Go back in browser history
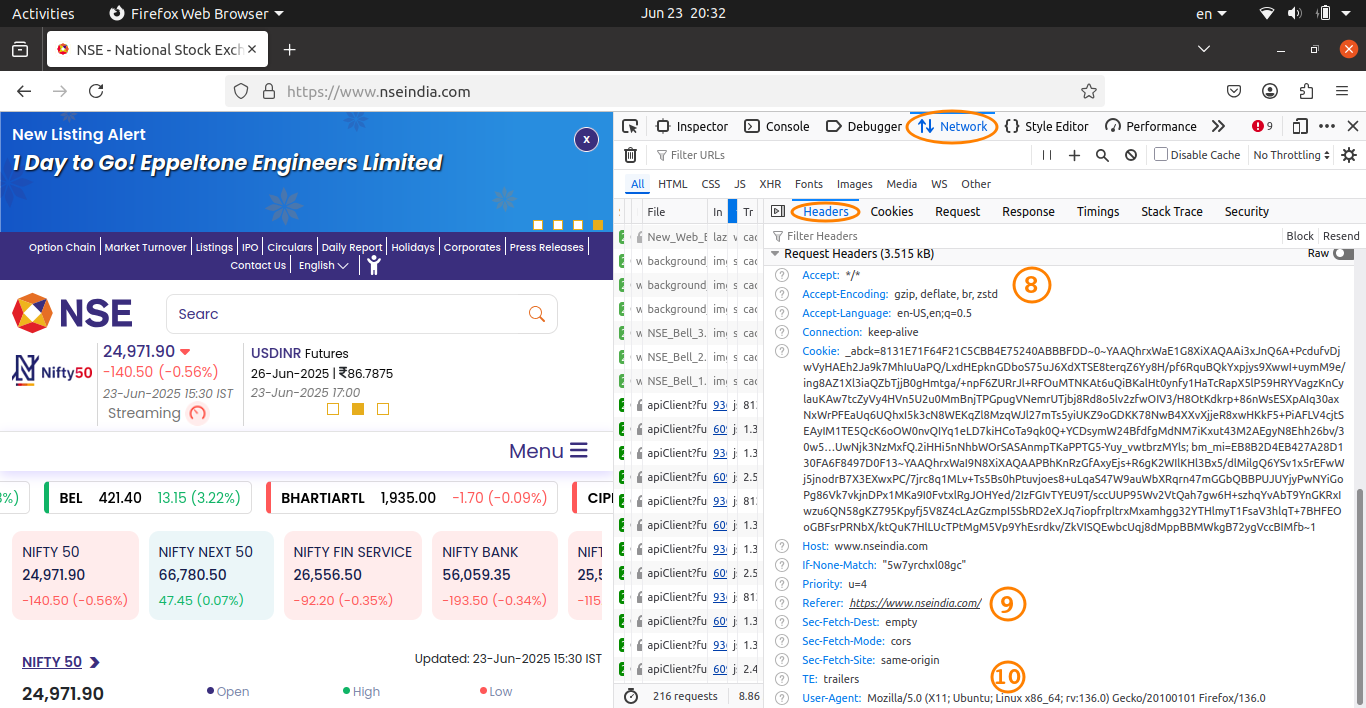Viewport: 1366px width, 708px height. tap(25, 91)
